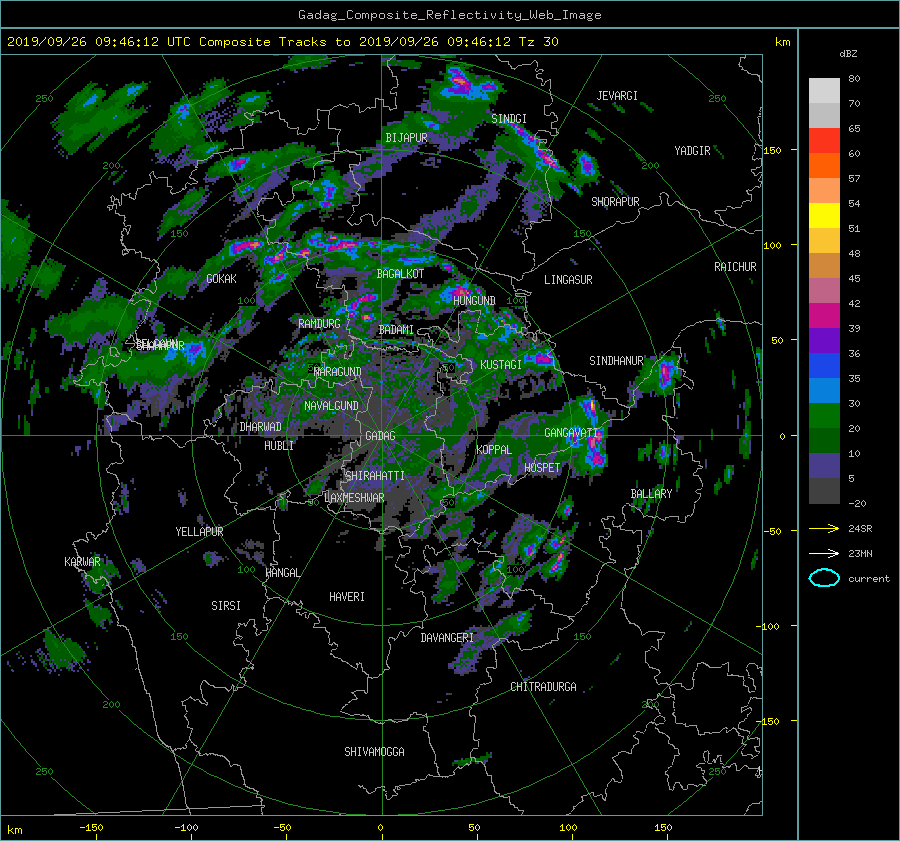Click the HANGAL city label

tap(282, 573)
